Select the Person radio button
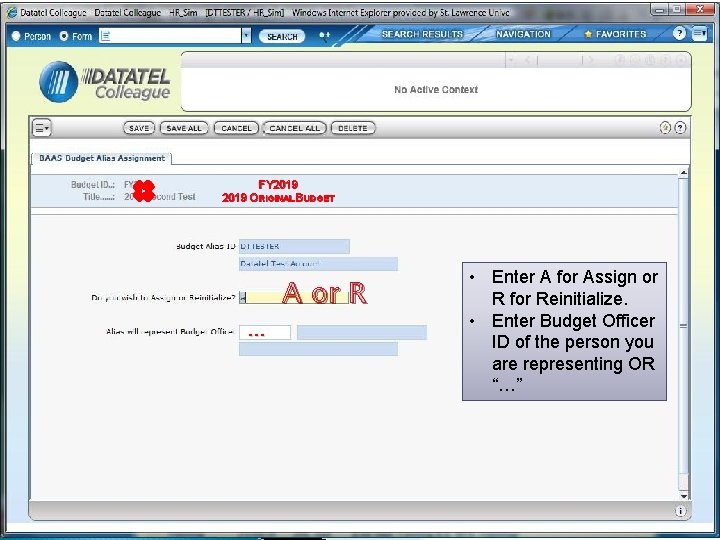The height and width of the screenshot is (540, 720). click(x=16, y=36)
